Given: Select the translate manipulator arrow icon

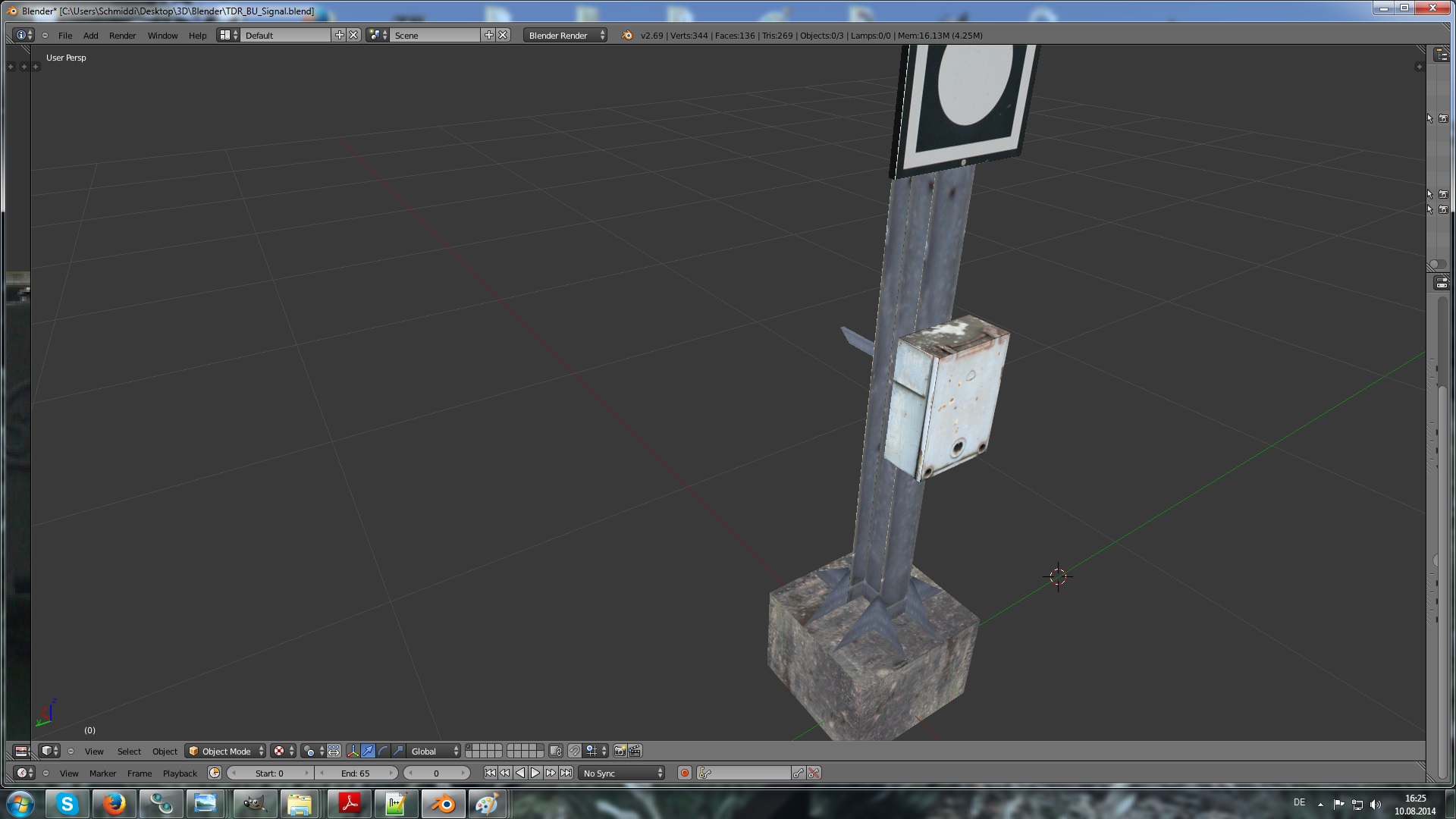Looking at the screenshot, I should 368,751.
